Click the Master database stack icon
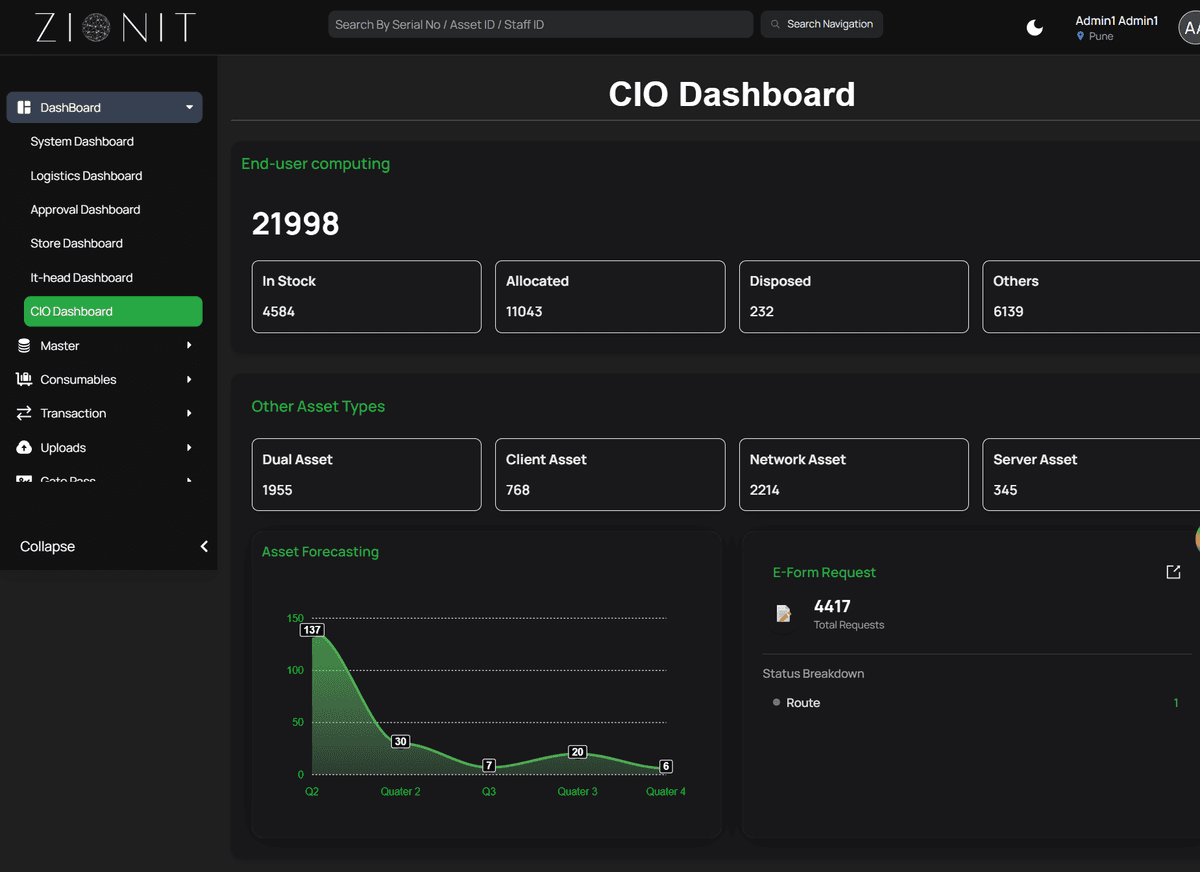This screenshot has height=872, width=1200. 24,346
